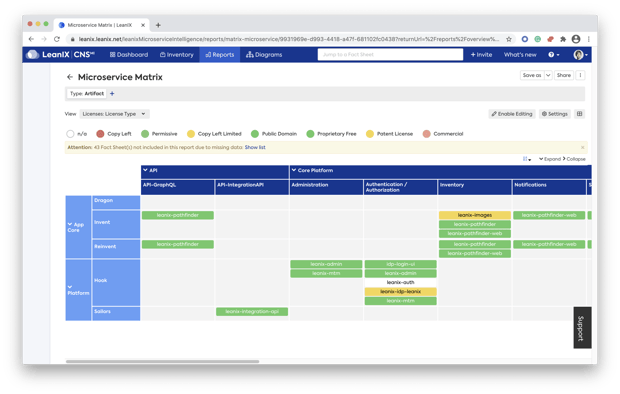Toggle the Commercial legend filter
The image size is (620, 394).
443,134
